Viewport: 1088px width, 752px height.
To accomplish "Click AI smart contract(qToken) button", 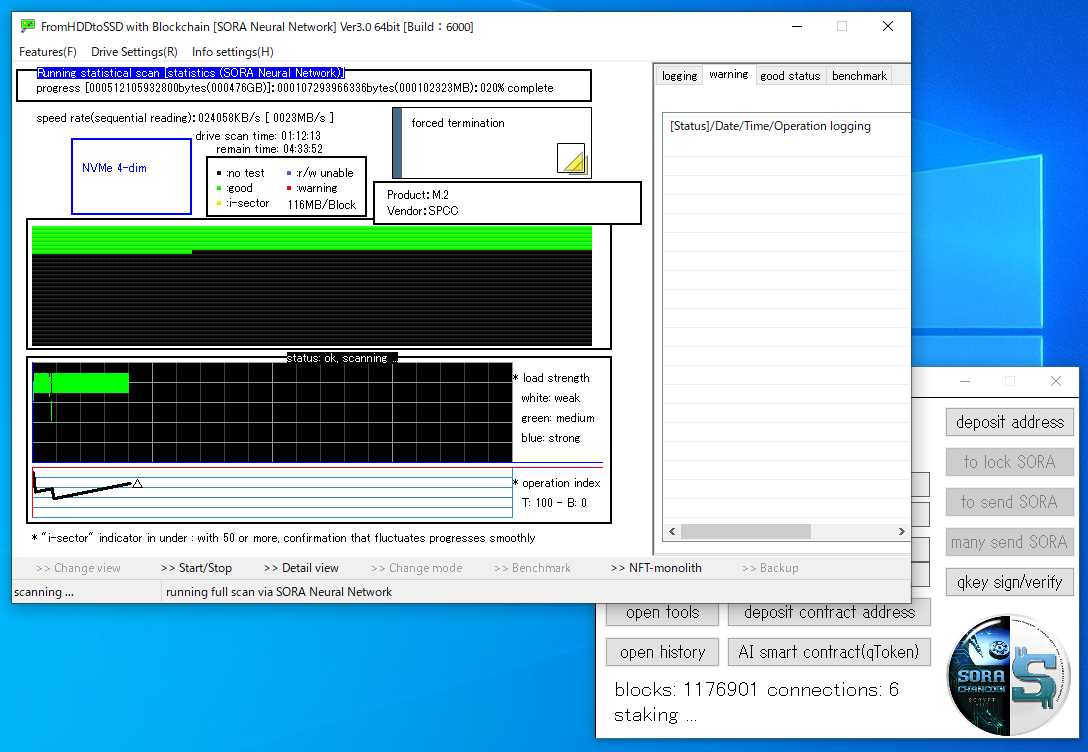I will coord(829,652).
